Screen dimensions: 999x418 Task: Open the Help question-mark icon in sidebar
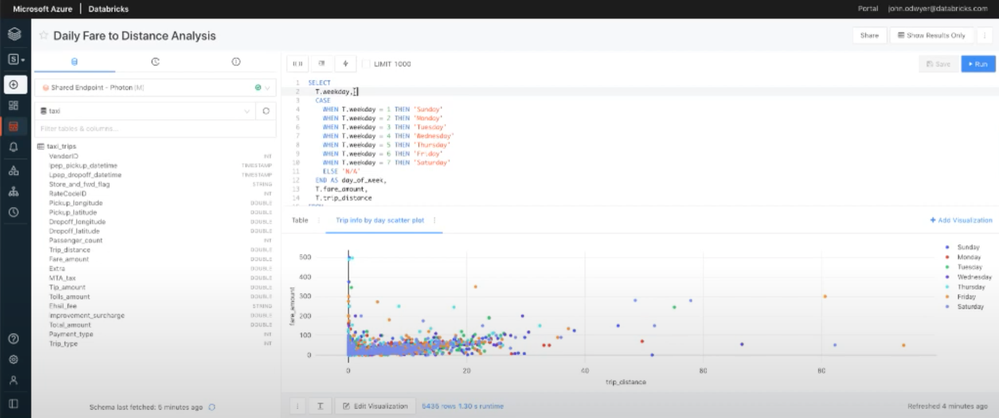14,338
